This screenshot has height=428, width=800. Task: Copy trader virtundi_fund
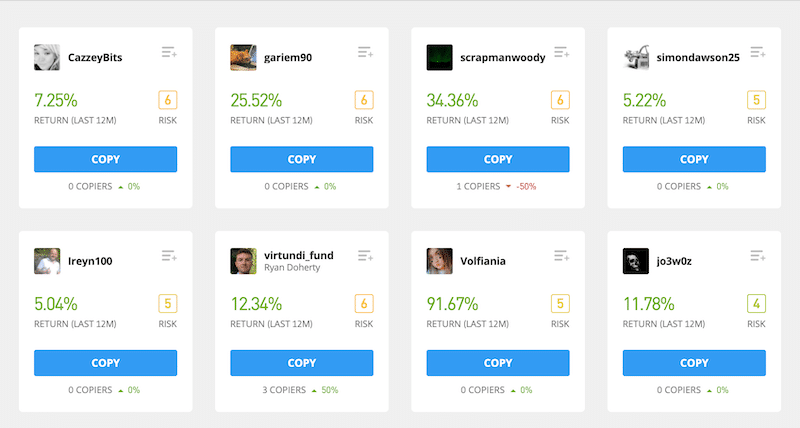pos(302,363)
